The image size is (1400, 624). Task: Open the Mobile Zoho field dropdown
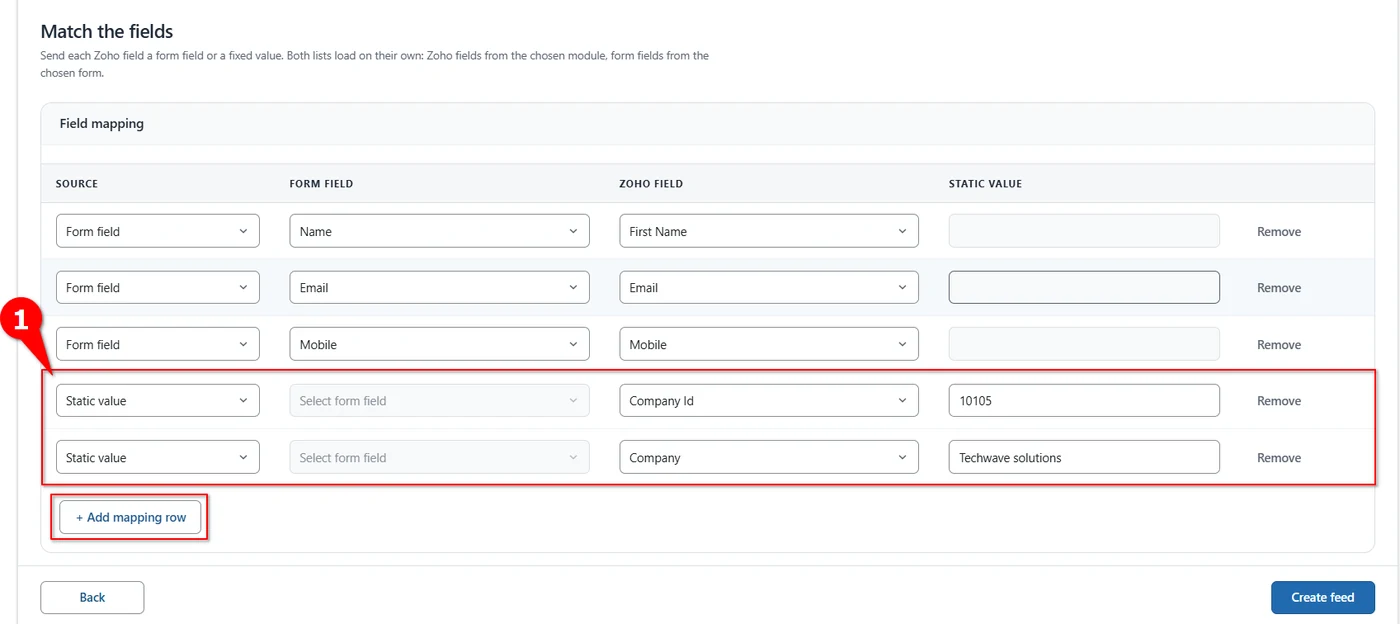(769, 344)
